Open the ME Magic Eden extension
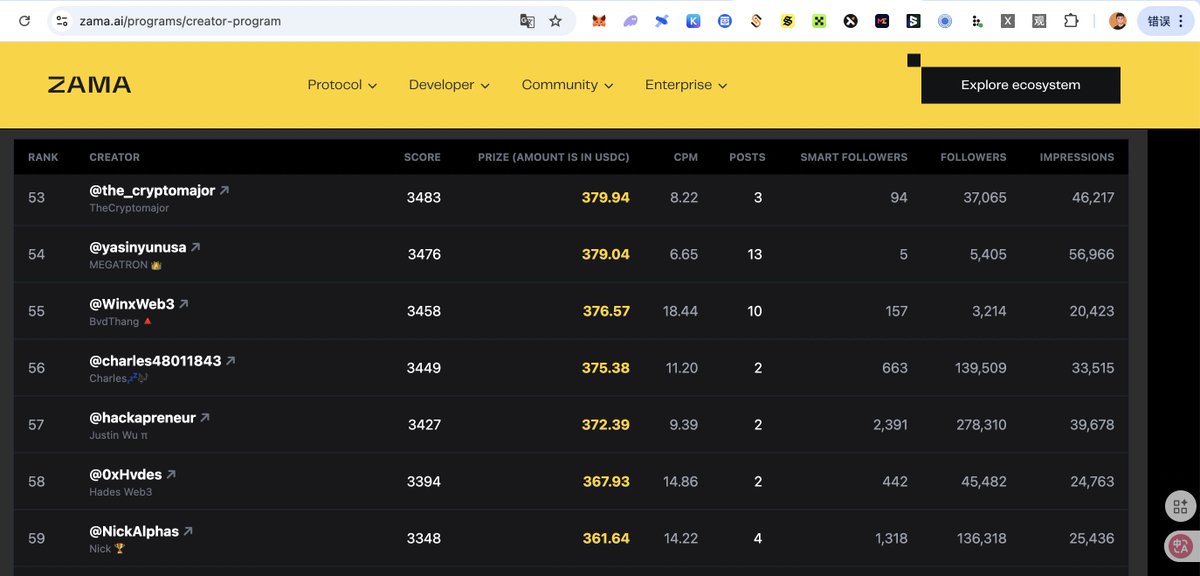This screenshot has height=576, width=1200. [882, 20]
